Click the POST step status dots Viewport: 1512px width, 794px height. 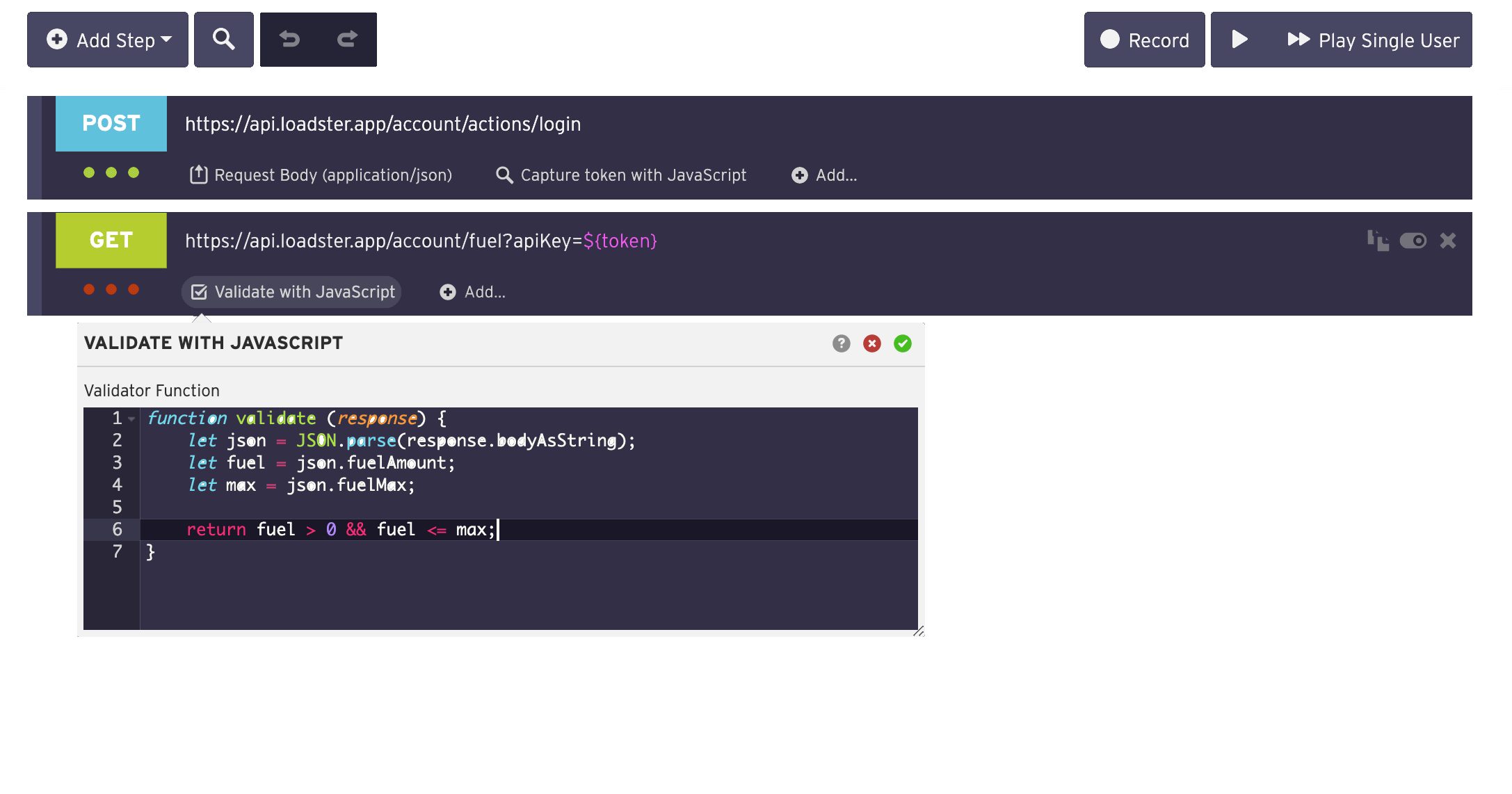(111, 172)
